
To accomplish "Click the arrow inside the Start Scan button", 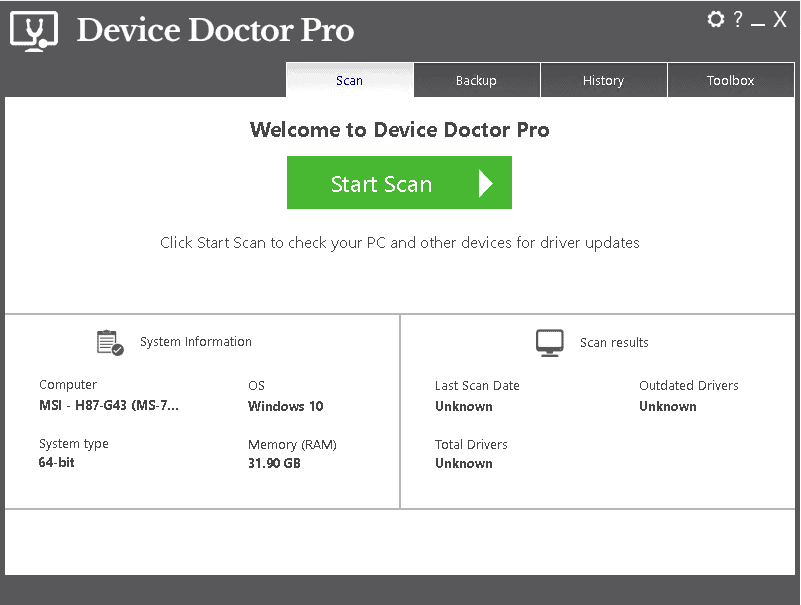I will coord(486,183).
